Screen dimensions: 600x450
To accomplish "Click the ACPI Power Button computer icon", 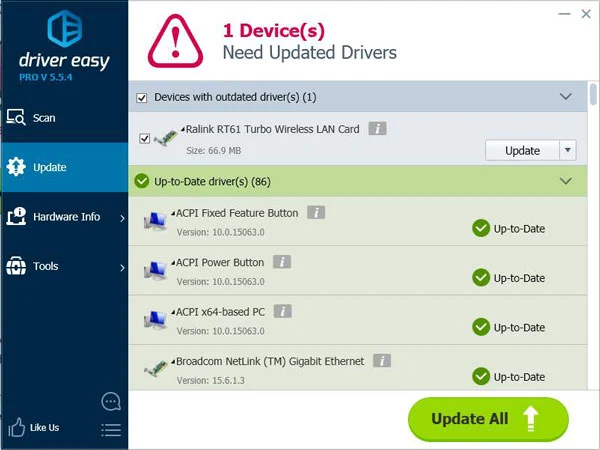I will [155, 270].
